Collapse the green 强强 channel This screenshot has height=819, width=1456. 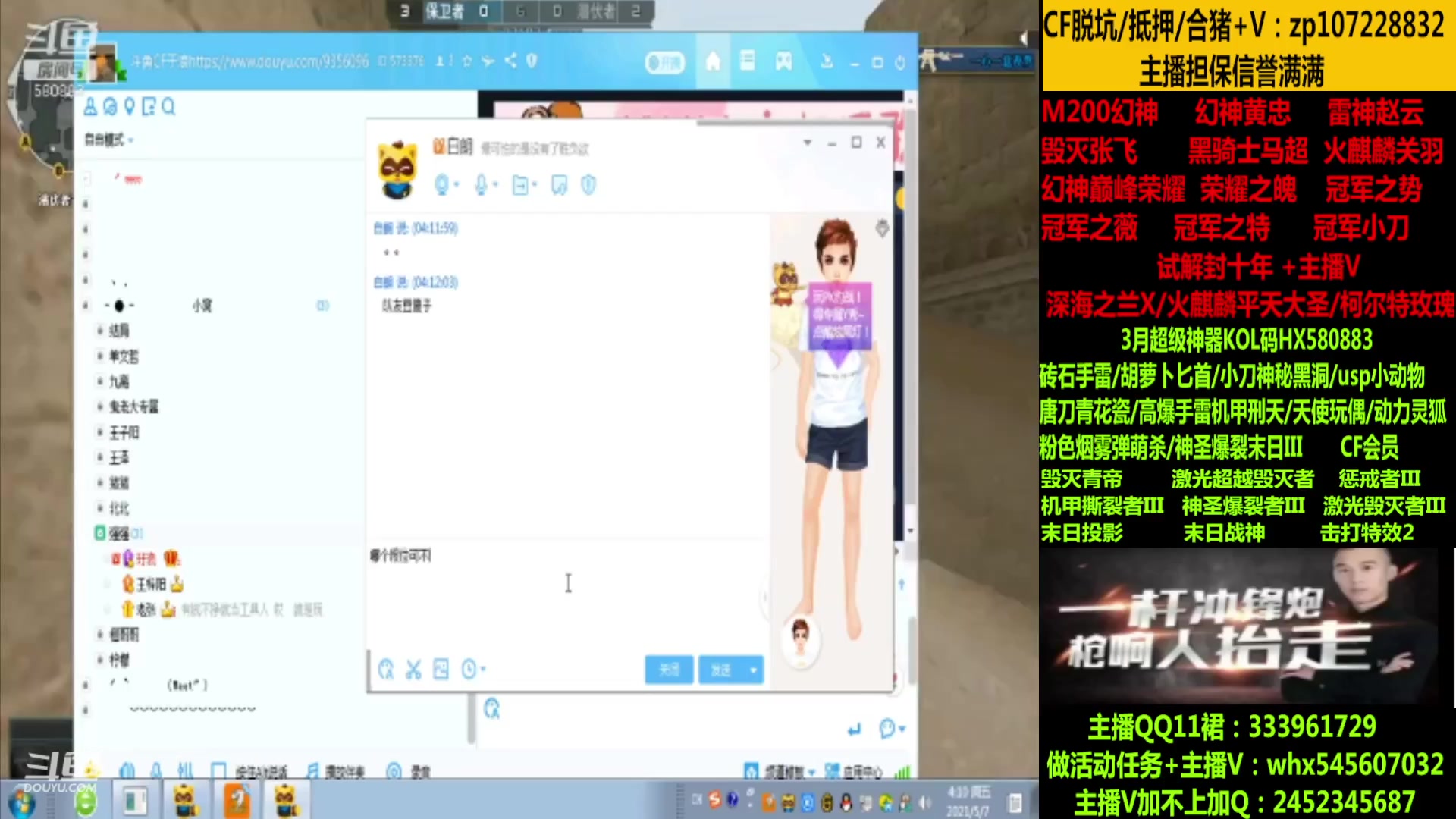(100, 534)
